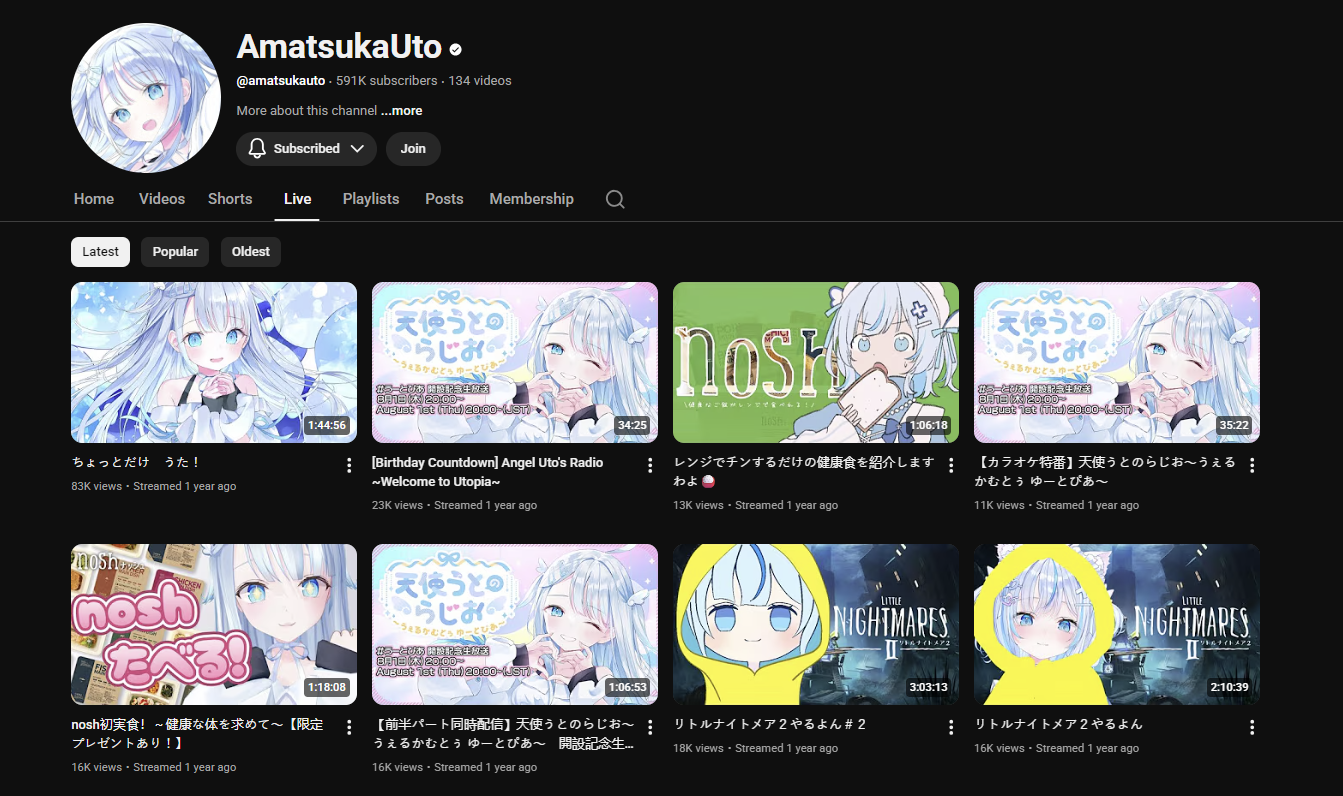Screen dimensions: 1343x796
Task: Open action menu for ちょっとだけ うた! video
Action: coord(349,465)
